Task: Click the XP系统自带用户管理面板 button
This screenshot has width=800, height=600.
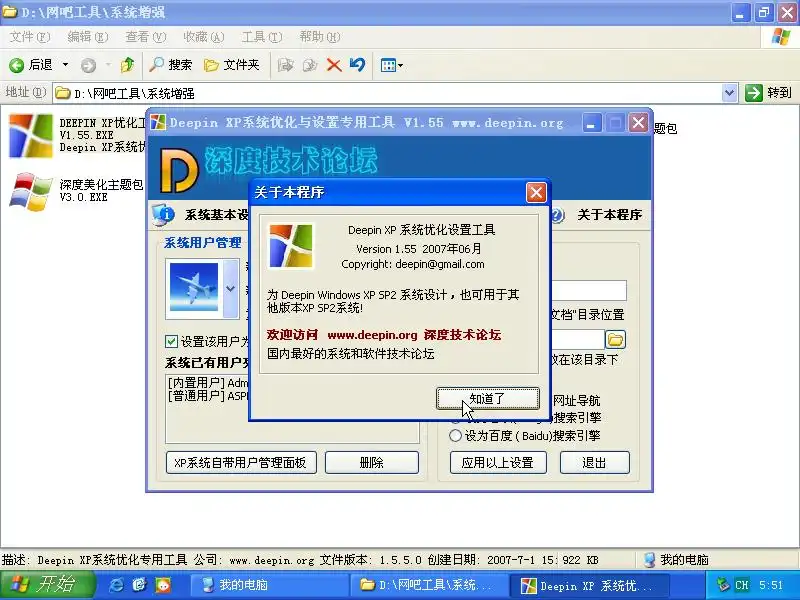Action: pos(241,463)
